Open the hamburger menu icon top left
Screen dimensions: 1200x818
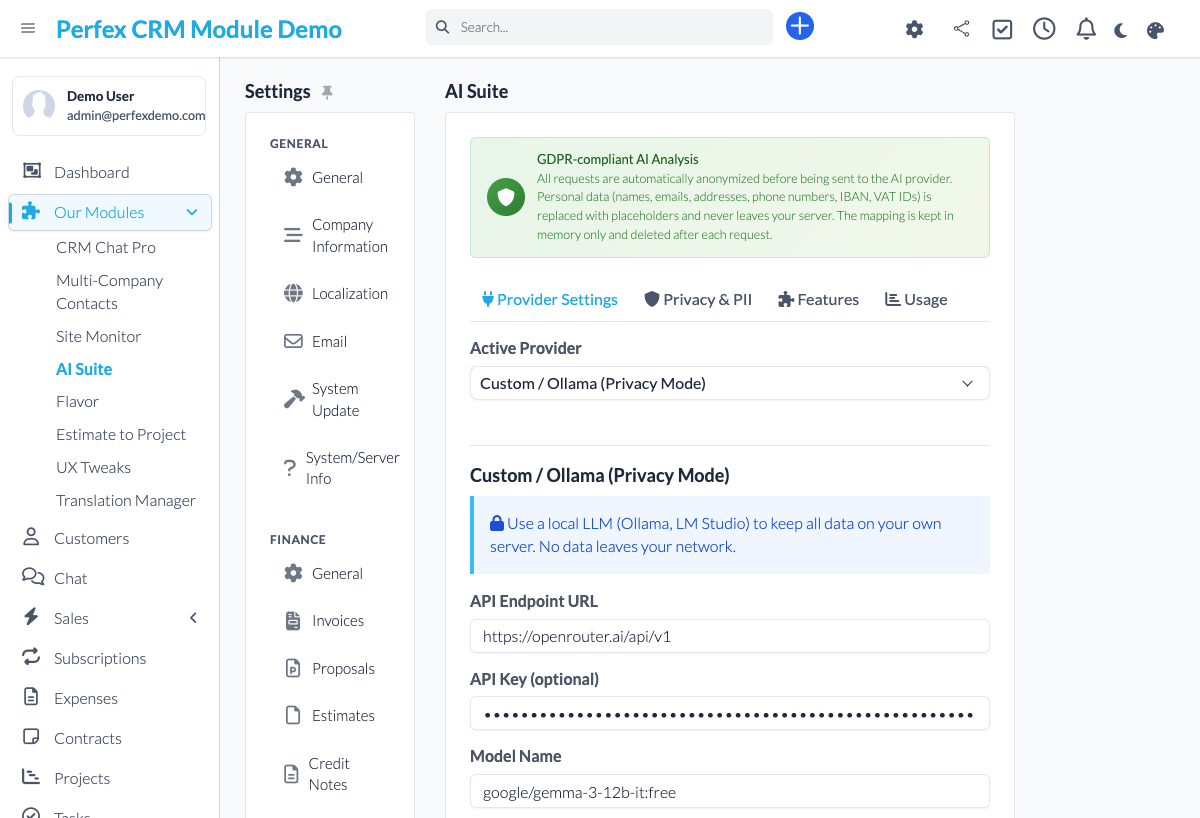coord(27,28)
